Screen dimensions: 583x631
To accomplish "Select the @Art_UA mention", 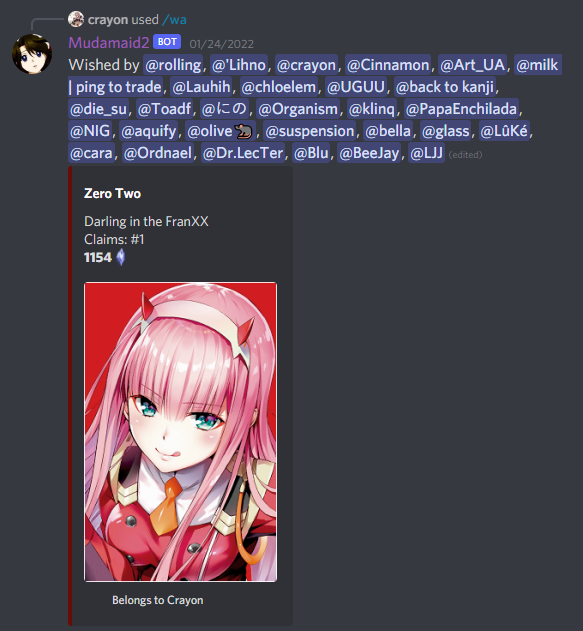I will (x=472, y=65).
